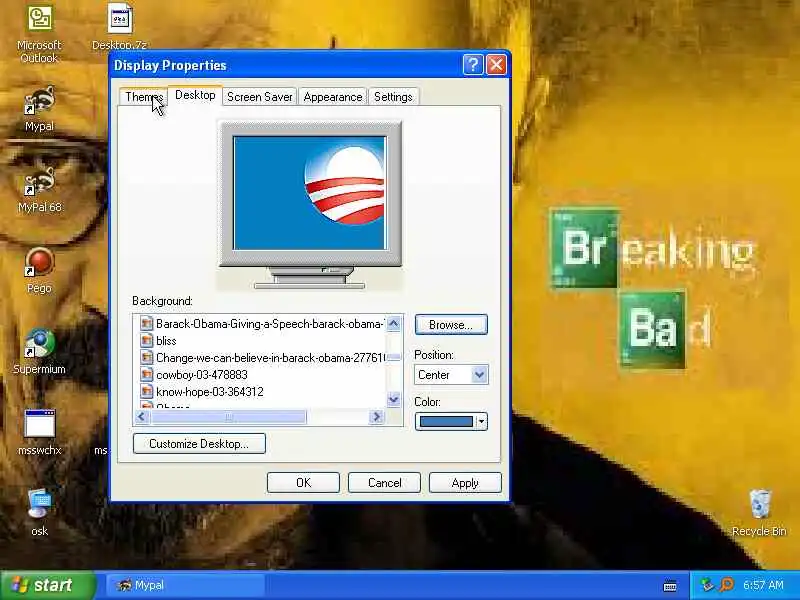The width and height of the screenshot is (800, 600).
Task: Click background list scroll down arrow
Action: (x=393, y=399)
